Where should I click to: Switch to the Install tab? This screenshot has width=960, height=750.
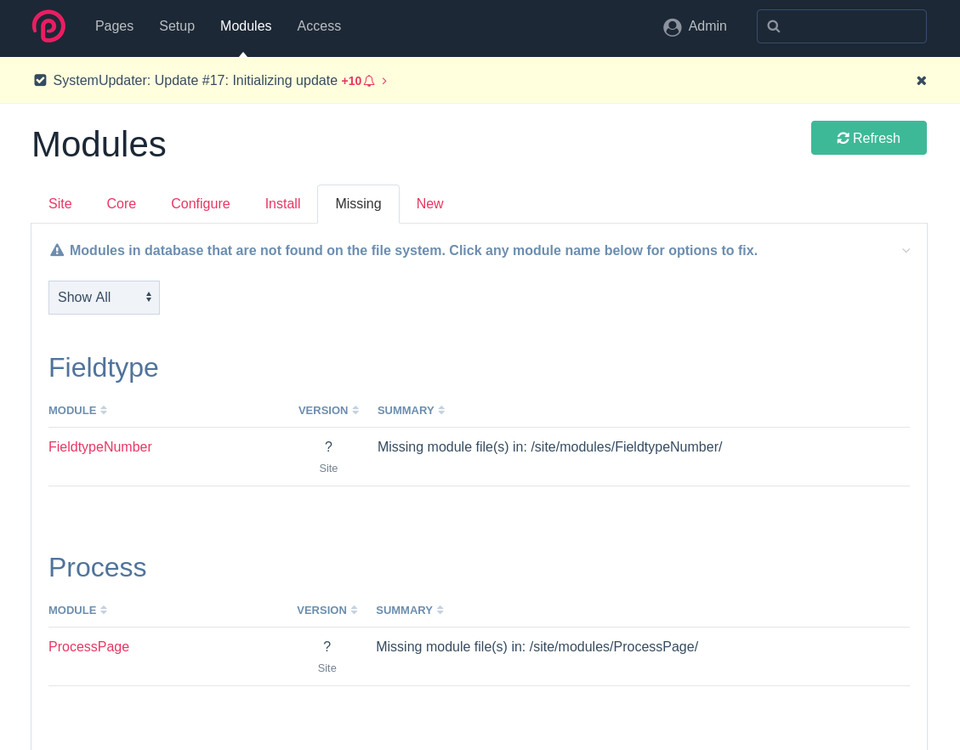[x=282, y=204]
